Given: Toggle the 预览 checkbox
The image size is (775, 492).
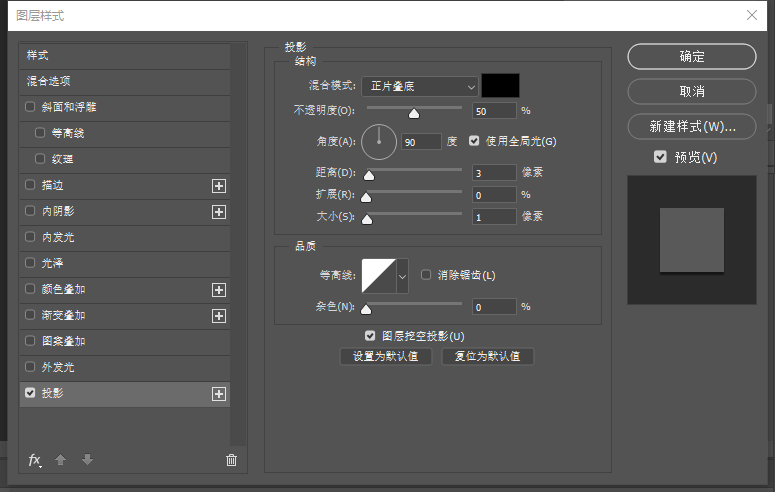Looking at the screenshot, I should [660, 157].
